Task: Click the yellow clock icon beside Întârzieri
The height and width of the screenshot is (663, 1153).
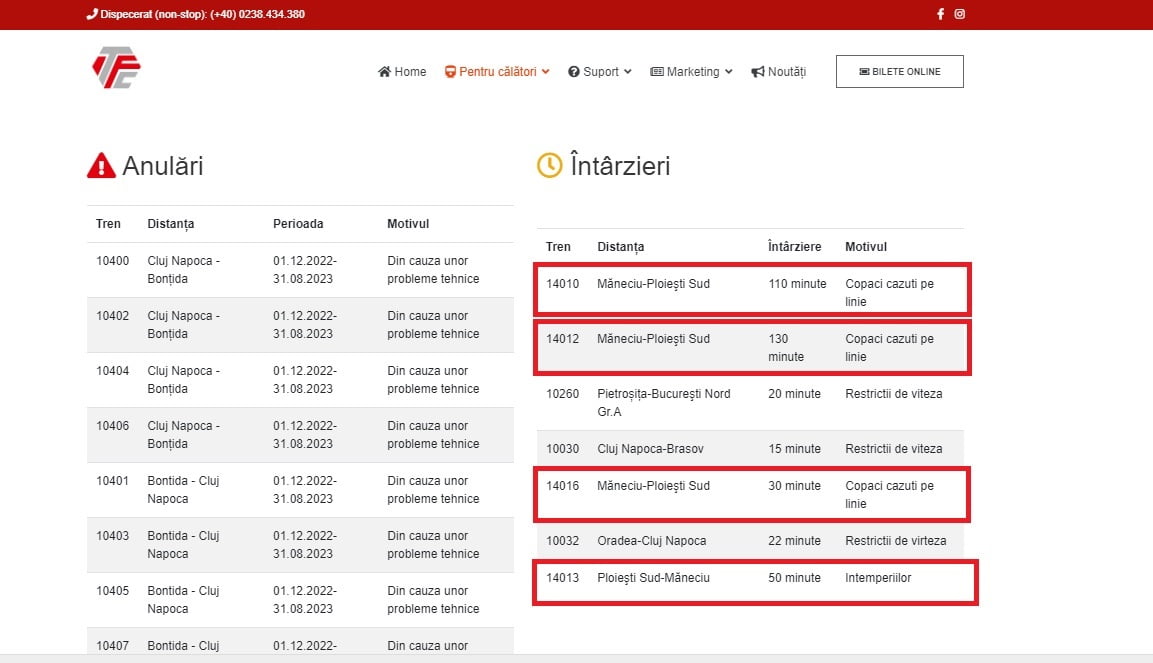Action: (549, 165)
